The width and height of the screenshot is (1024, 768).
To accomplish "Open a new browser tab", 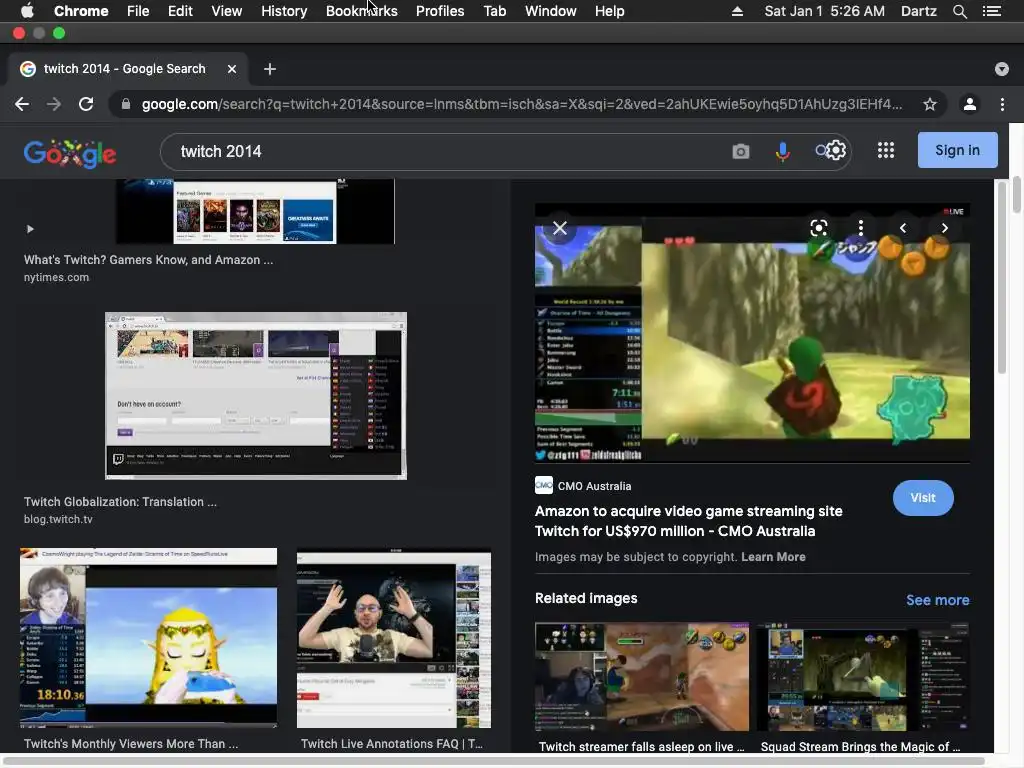I will tap(270, 69).
